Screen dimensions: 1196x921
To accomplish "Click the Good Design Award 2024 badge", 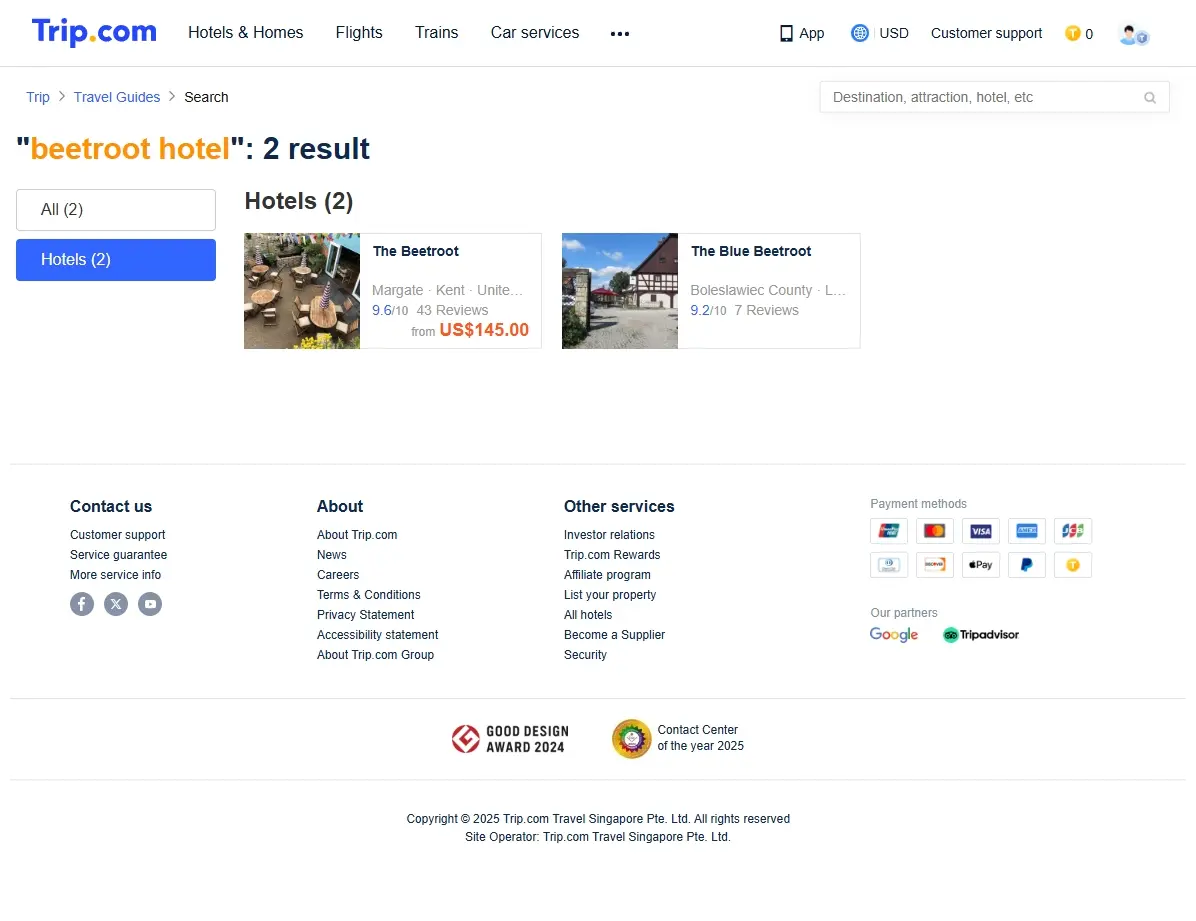I will tap(510, 739).
